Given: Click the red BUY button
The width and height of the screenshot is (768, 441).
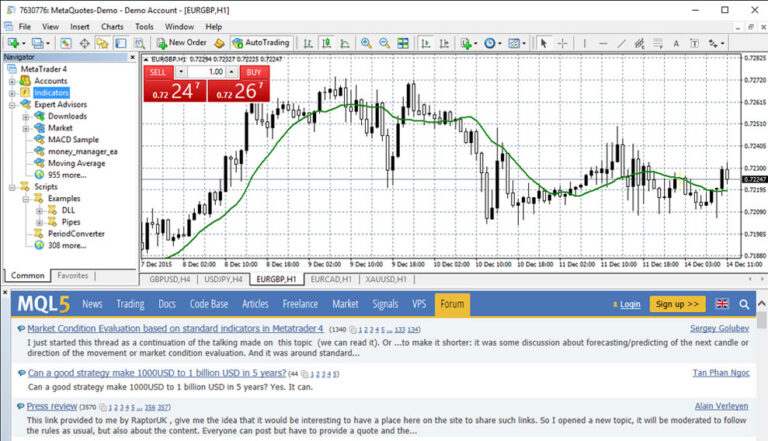Looking at the screenshot, I should (254, 73).
